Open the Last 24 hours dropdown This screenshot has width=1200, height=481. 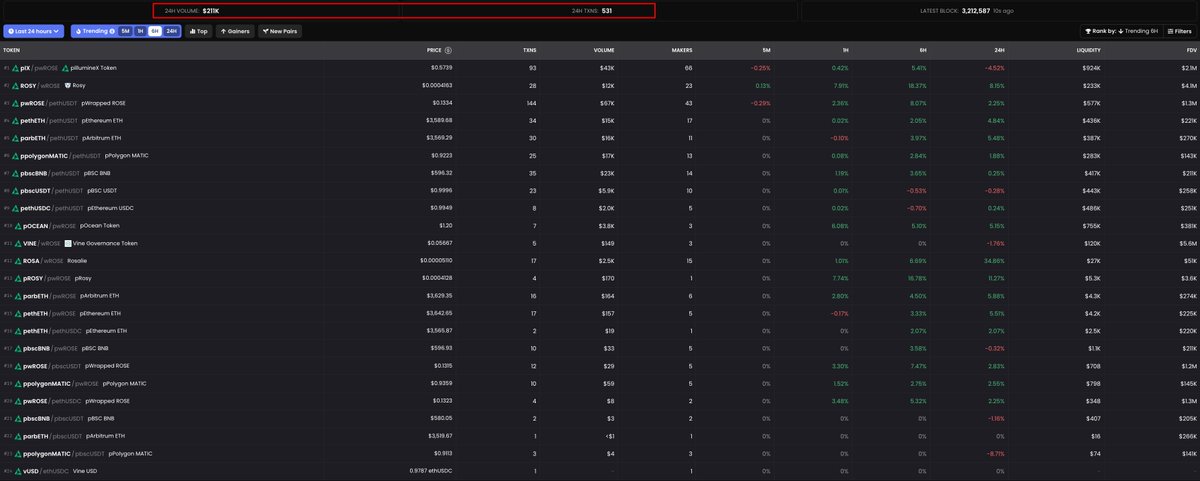34,31
